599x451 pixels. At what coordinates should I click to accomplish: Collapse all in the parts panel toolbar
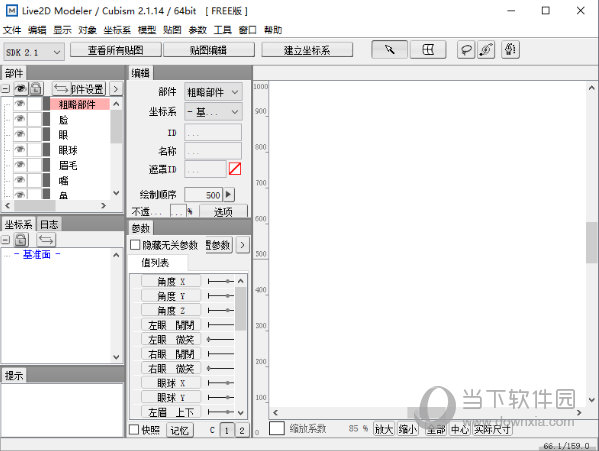[x=5, y=89]
